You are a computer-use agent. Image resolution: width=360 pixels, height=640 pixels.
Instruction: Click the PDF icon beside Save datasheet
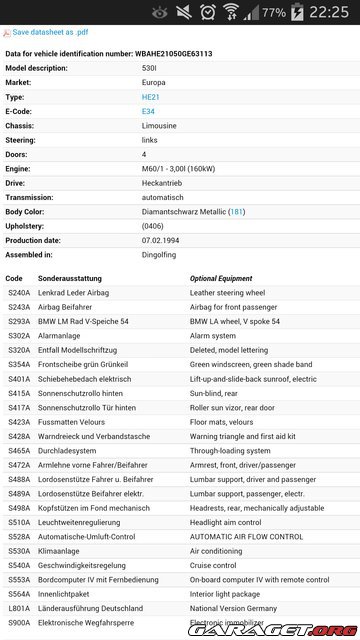7,33
